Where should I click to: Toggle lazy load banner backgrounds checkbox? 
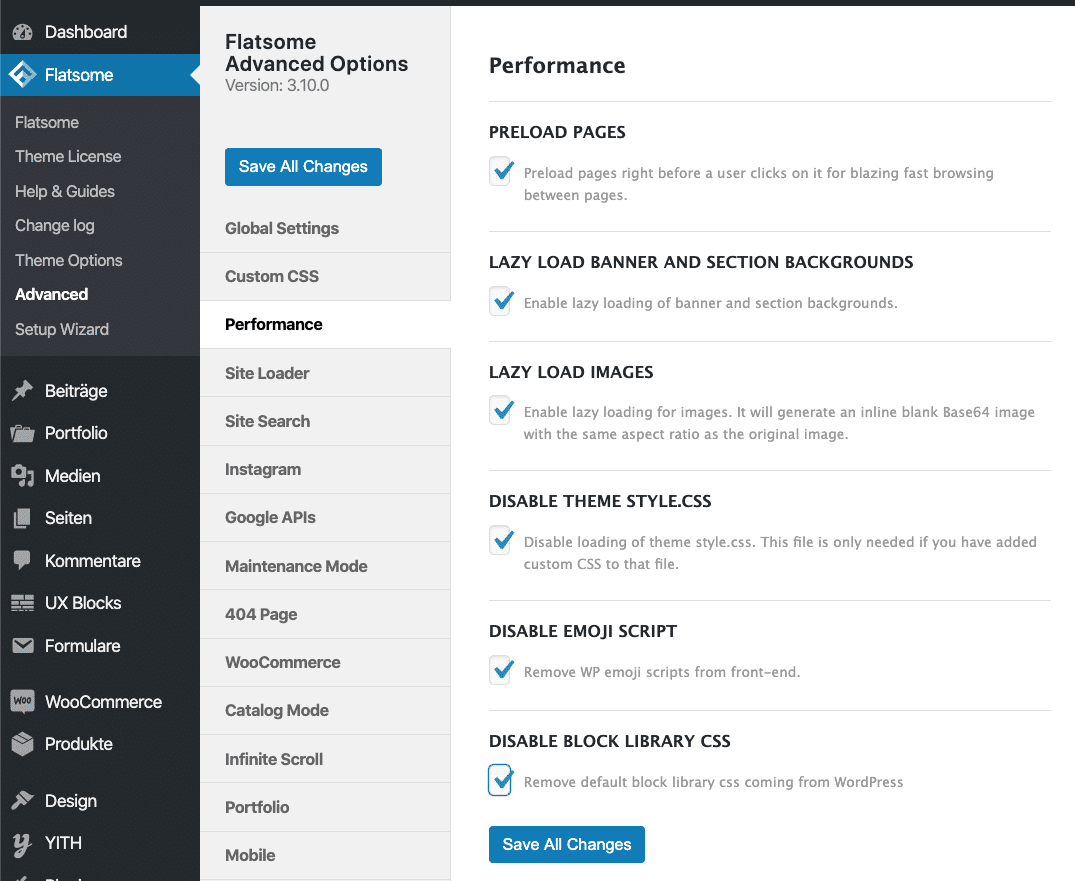[501, 301]
